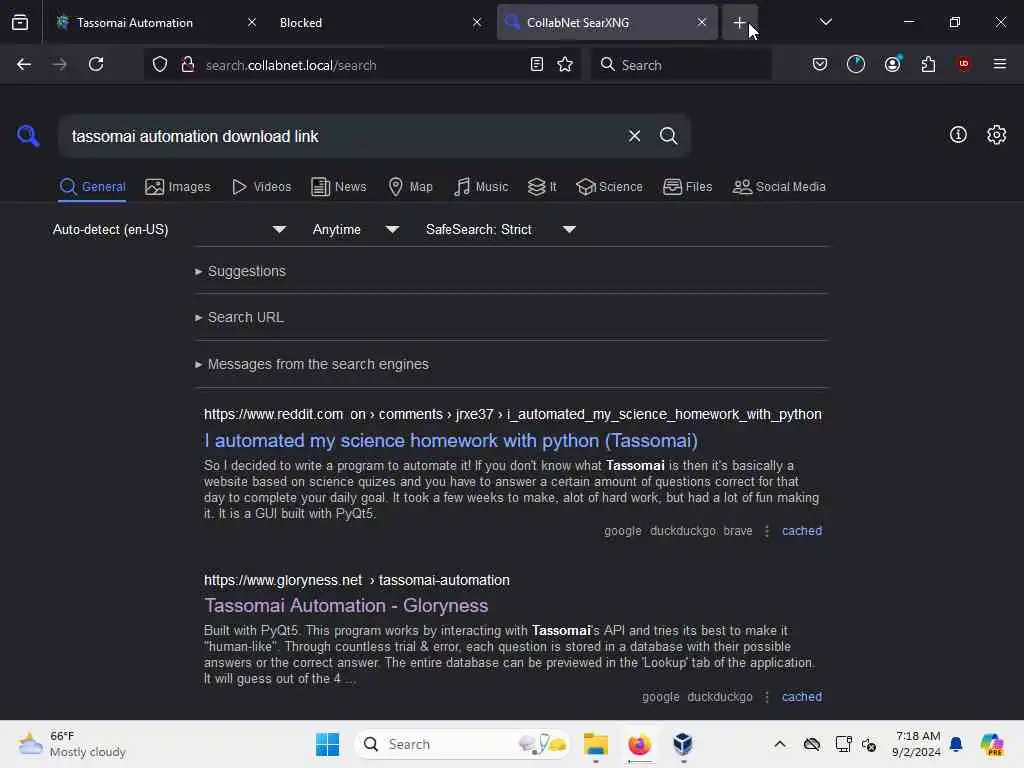Toggle reader view icon in address bar
The height and width of the screenshot is (768, 1024).
(537, 65)
